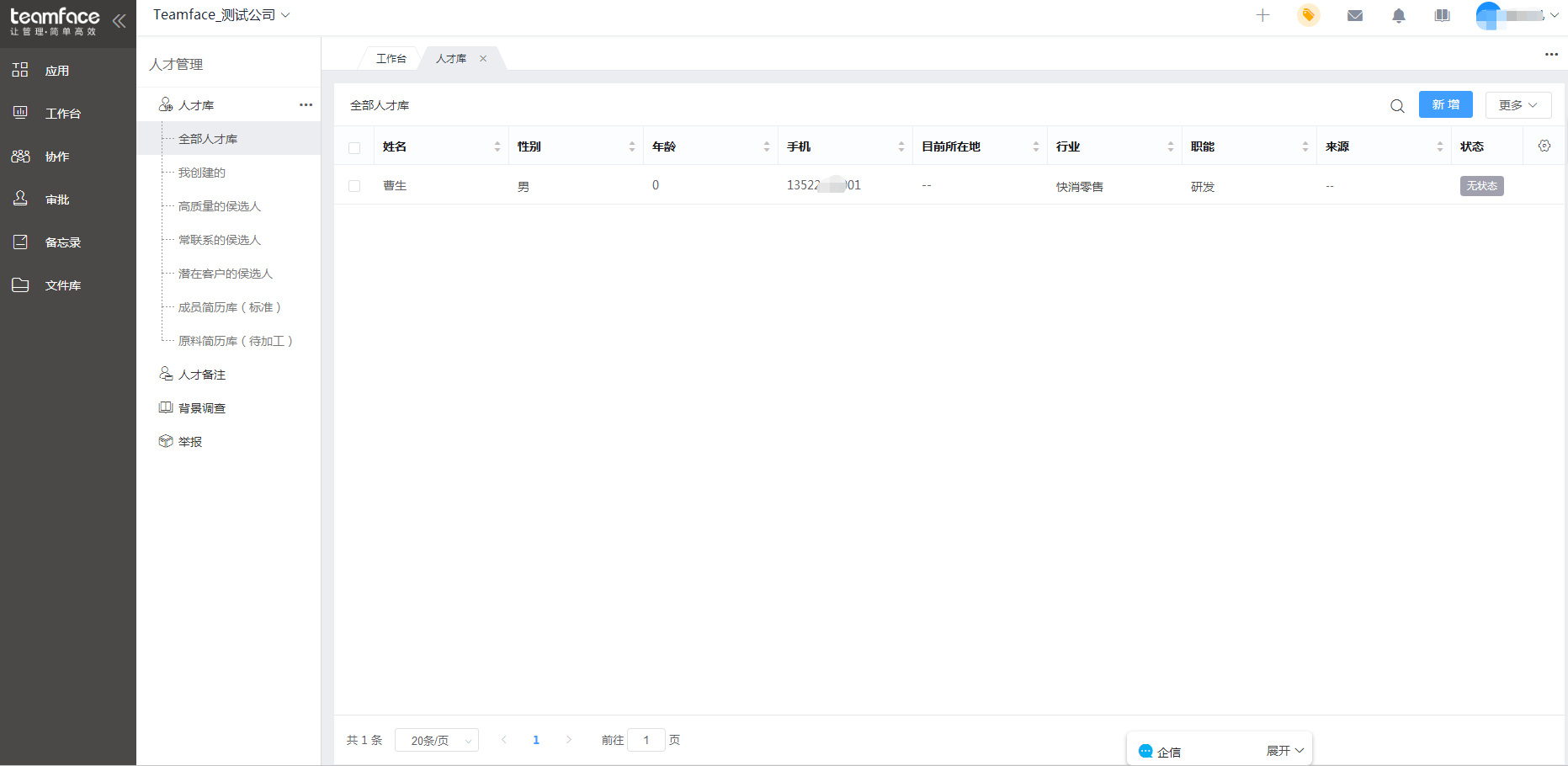Open the 工作台 workbench sidebar item
The height and width of the screenshot is (766, 1568).
point(63,114)
